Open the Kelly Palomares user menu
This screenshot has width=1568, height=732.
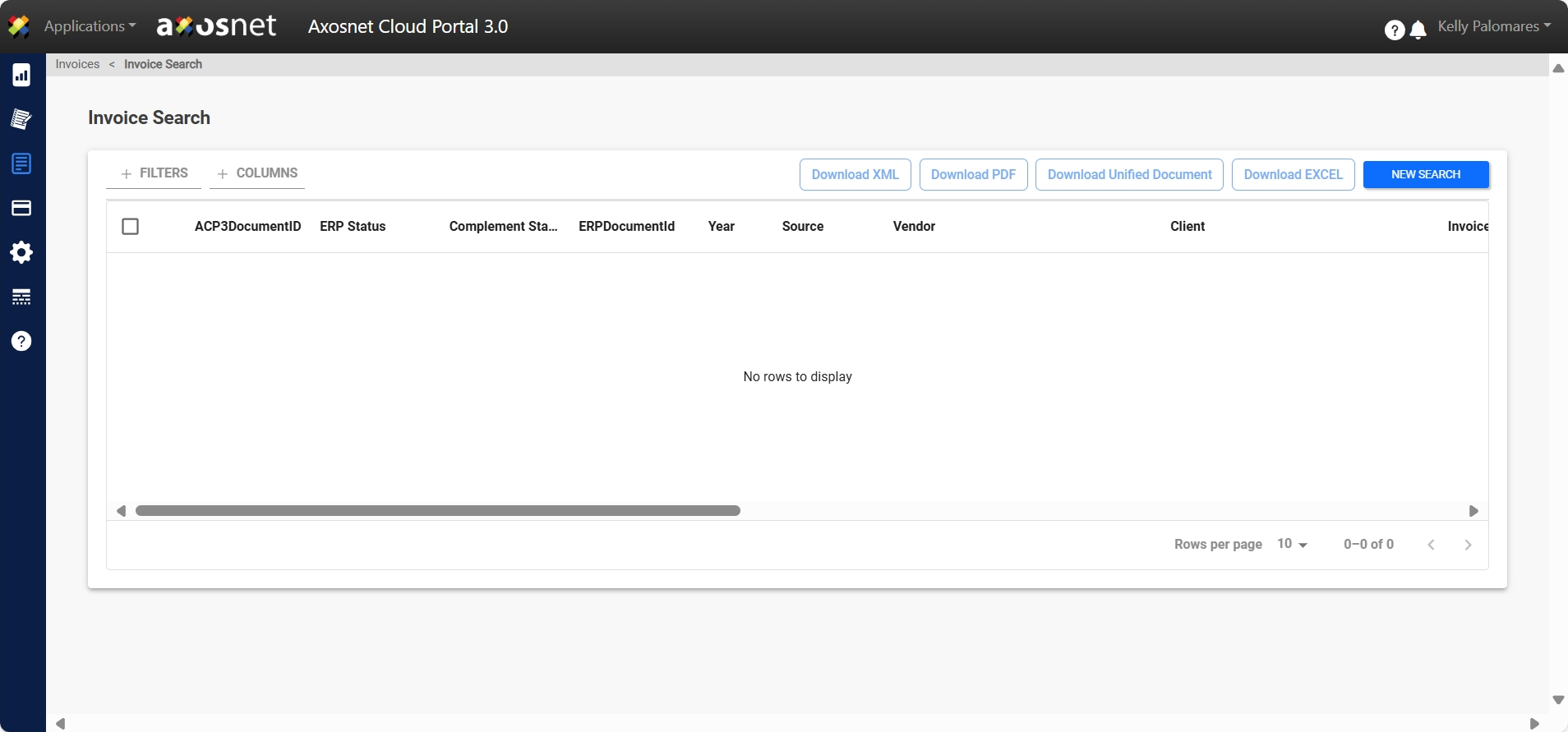pos(1493,26)
